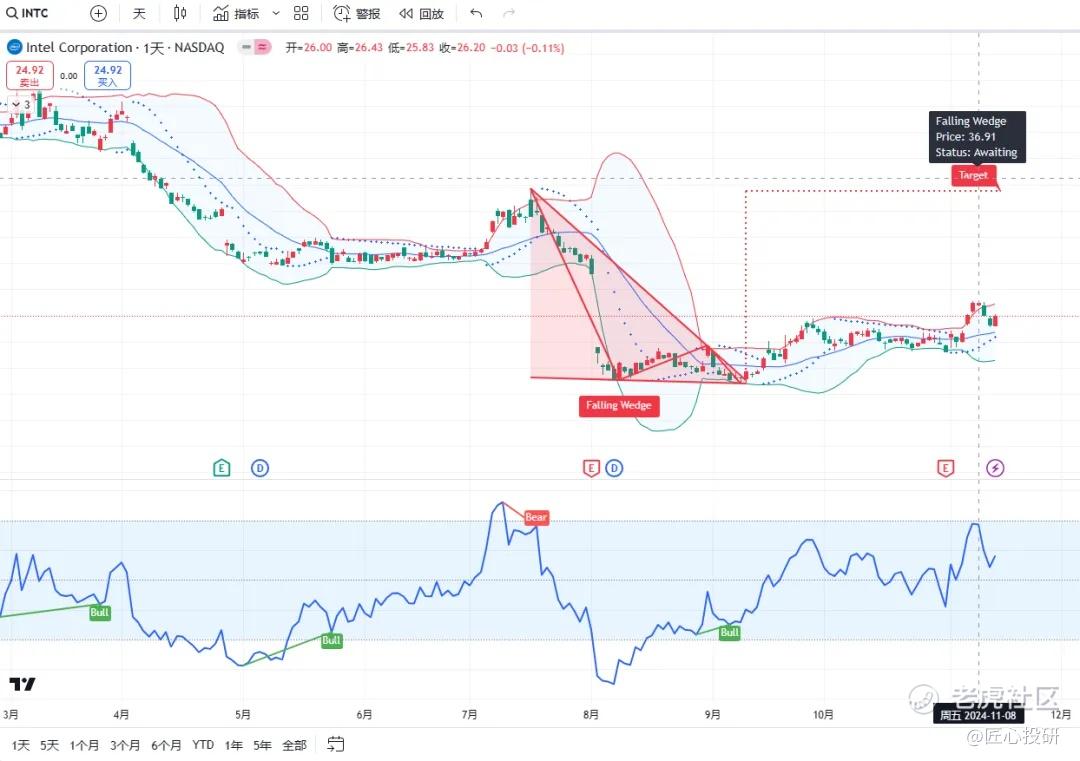Screen dimensions: 1080x761
Task: Set range to 1个月
Action: [x=84, y=745]
